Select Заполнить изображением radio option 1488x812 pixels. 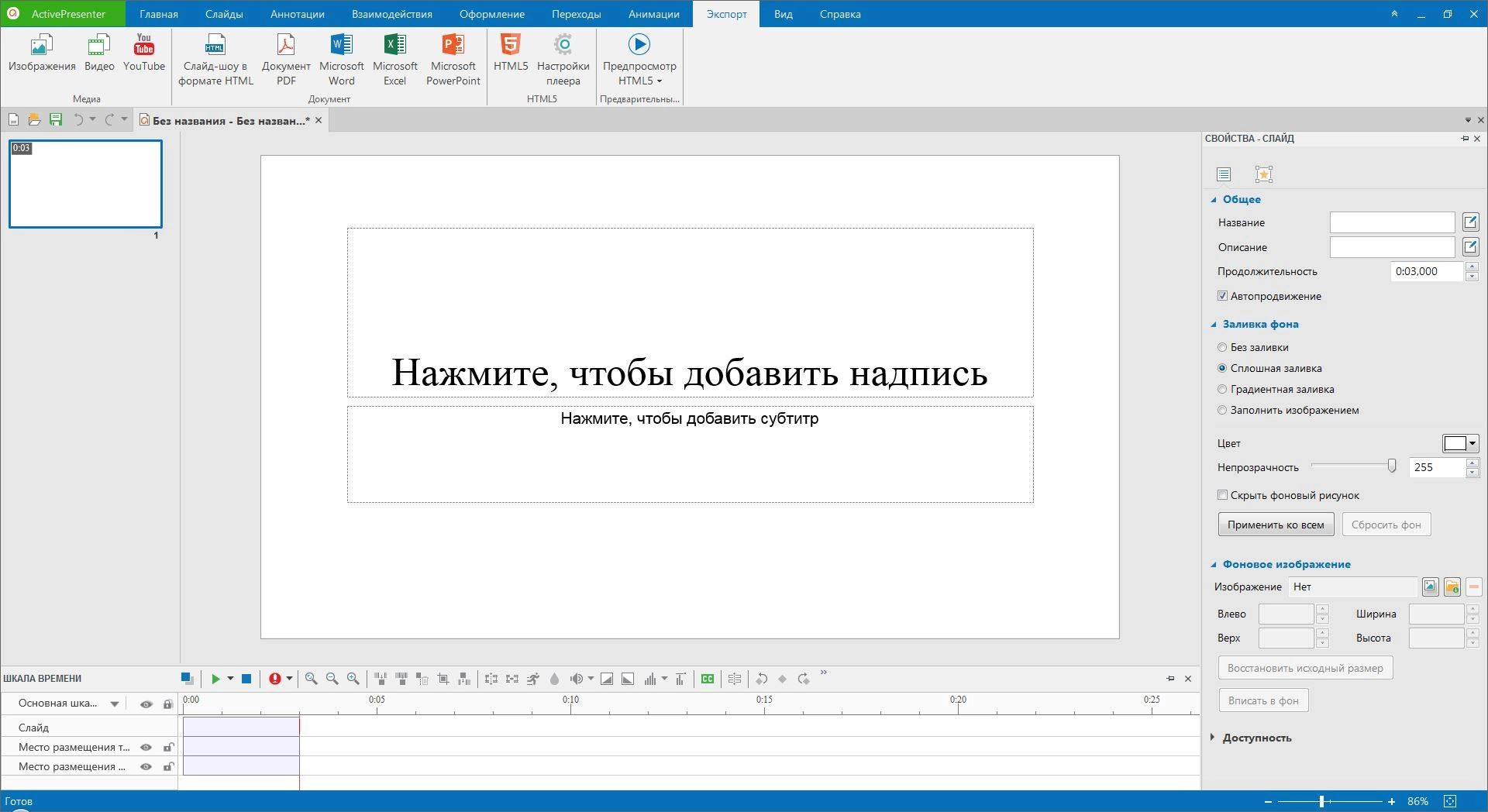[1222, 410]
